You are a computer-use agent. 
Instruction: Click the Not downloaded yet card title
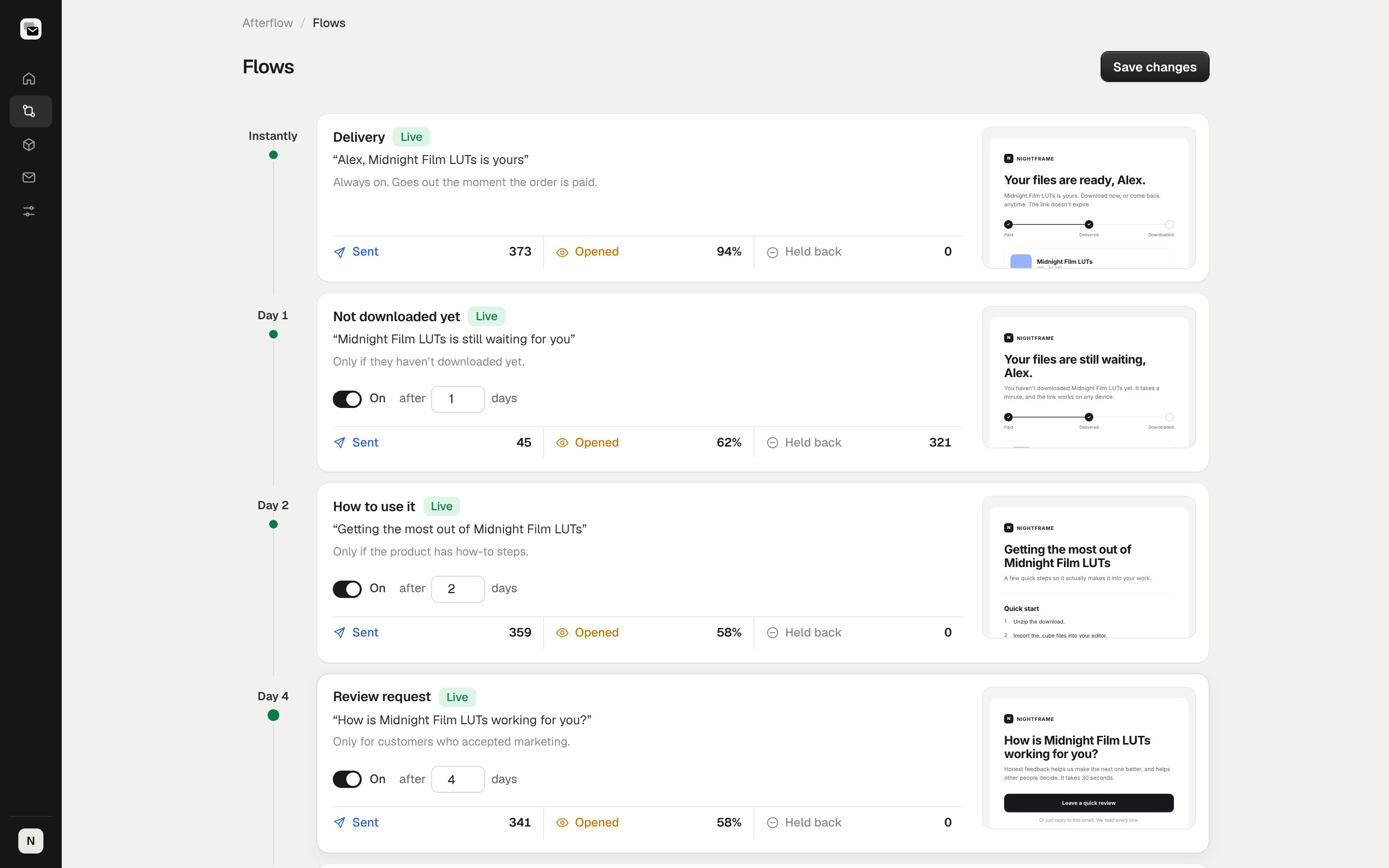coord(396,316)
